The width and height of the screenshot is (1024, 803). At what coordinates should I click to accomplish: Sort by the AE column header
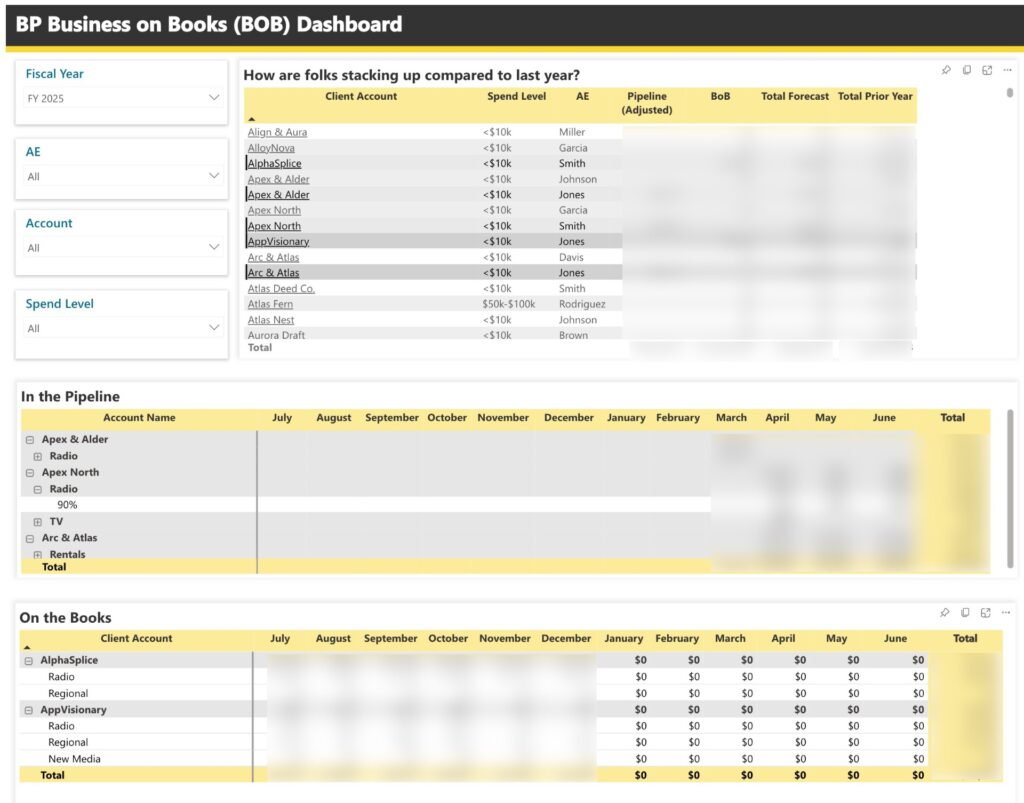click(x=583, y=96)
